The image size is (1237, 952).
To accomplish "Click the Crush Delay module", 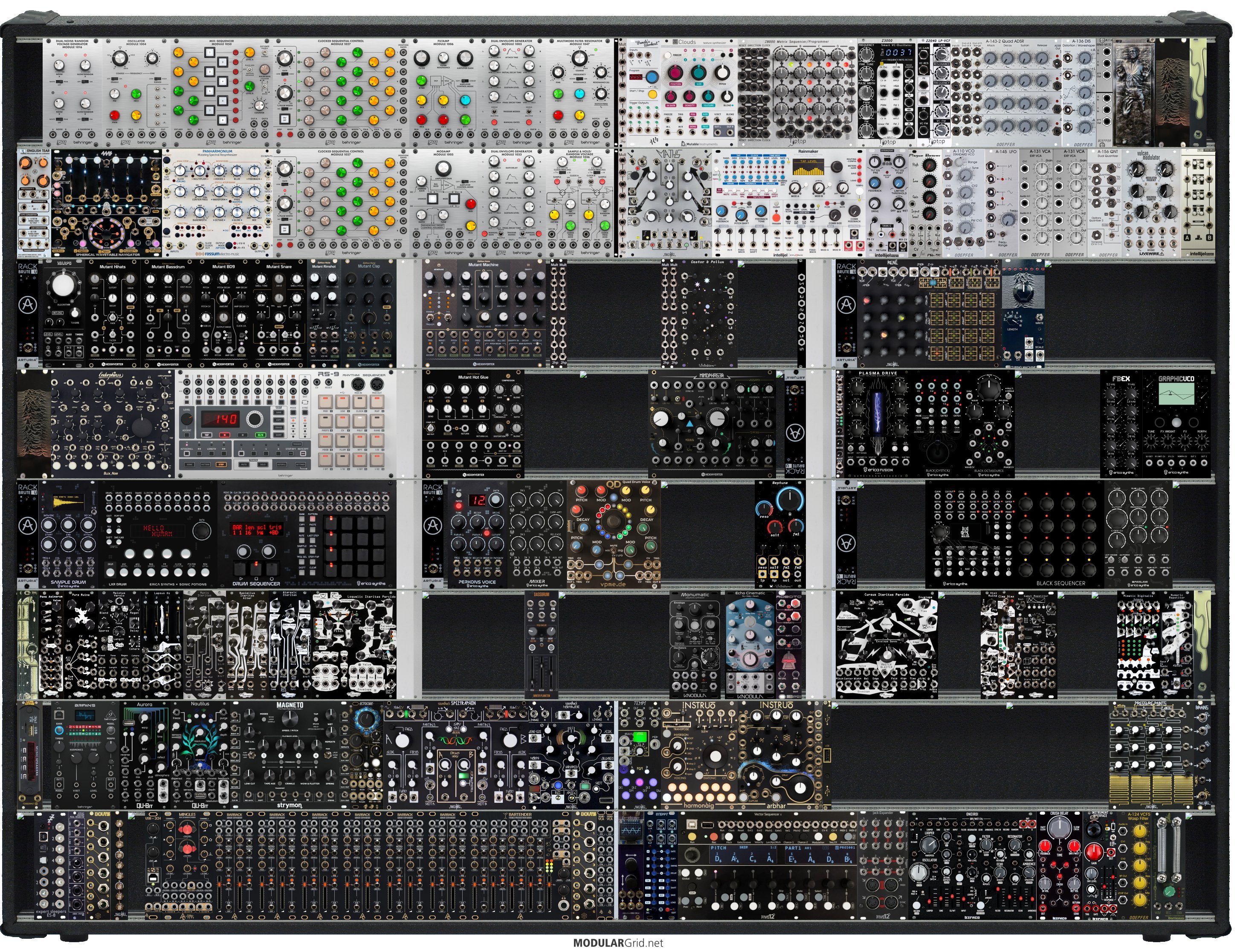I will click(1059, 865).
